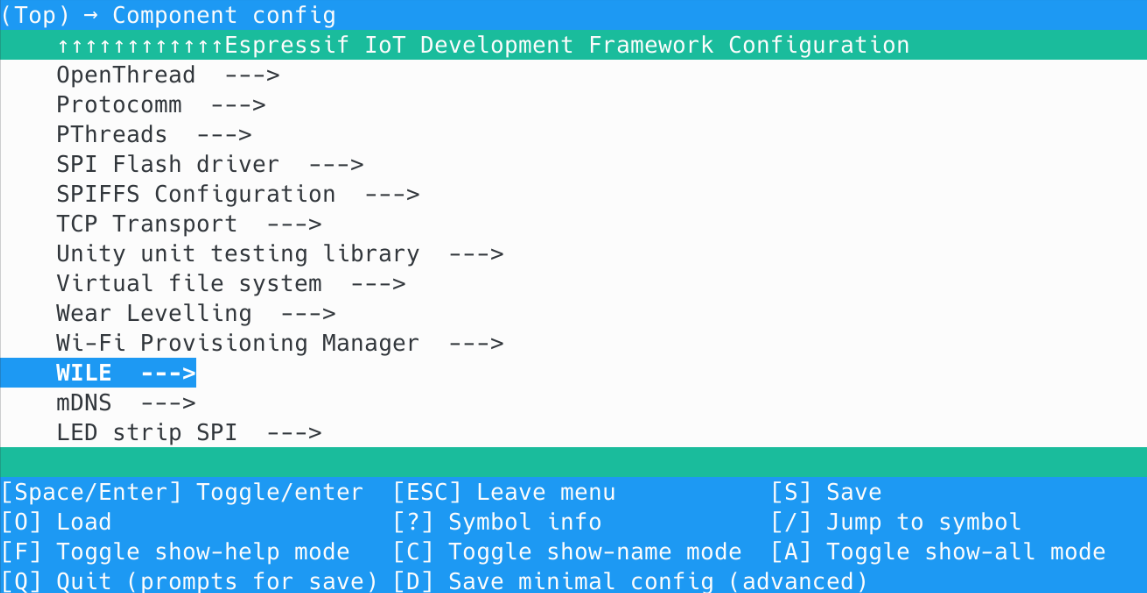This screenshot has height=593, width=1147.
Task: Open the OpenThread submenu
Action: pos(125,75)
